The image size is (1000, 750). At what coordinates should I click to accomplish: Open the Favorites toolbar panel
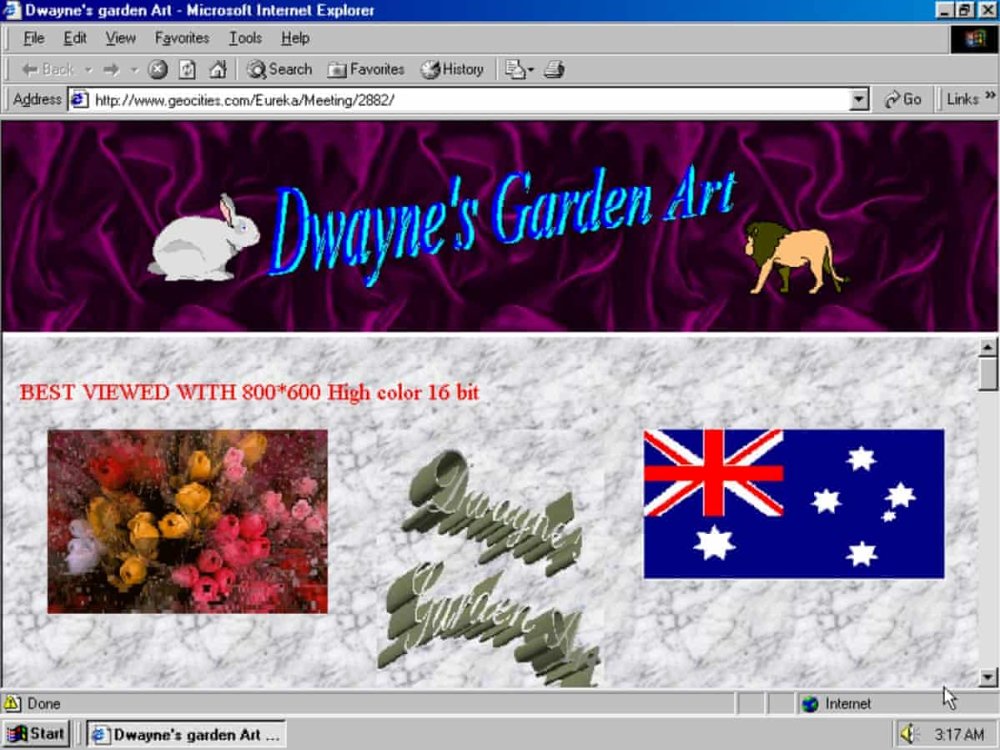(366, 69)
